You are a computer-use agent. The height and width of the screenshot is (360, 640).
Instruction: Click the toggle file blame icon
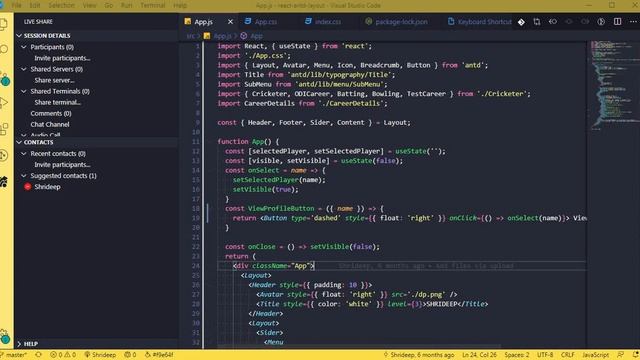click(601, 22)
